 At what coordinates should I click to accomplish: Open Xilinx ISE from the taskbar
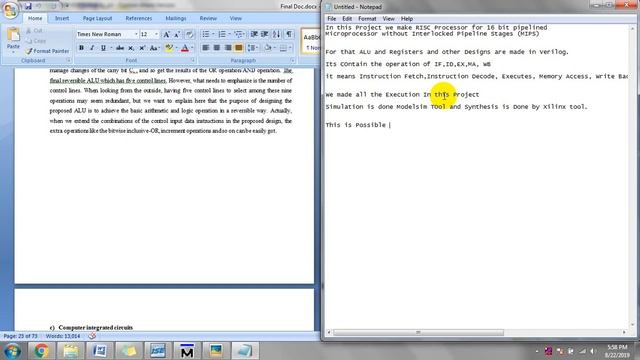point(158,351)
